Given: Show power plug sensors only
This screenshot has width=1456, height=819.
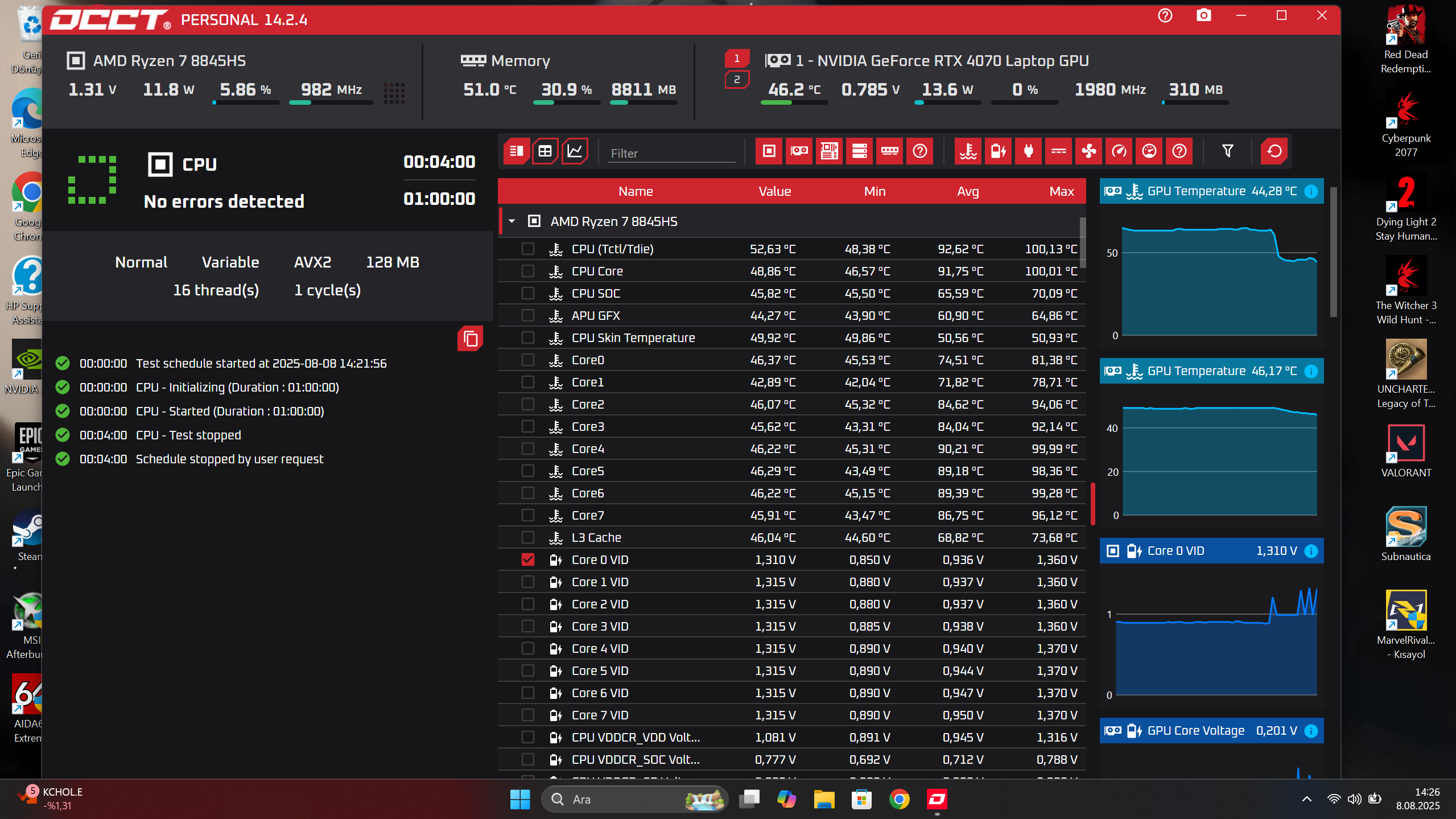Looking at the screenshot, I should (x=1028, y=151).
